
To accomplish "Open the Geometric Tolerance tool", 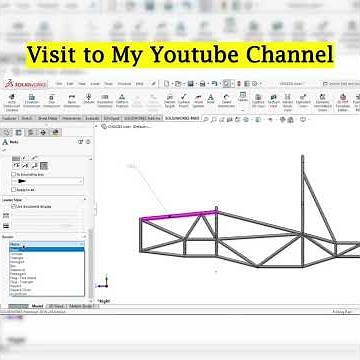I will (105, 101).
